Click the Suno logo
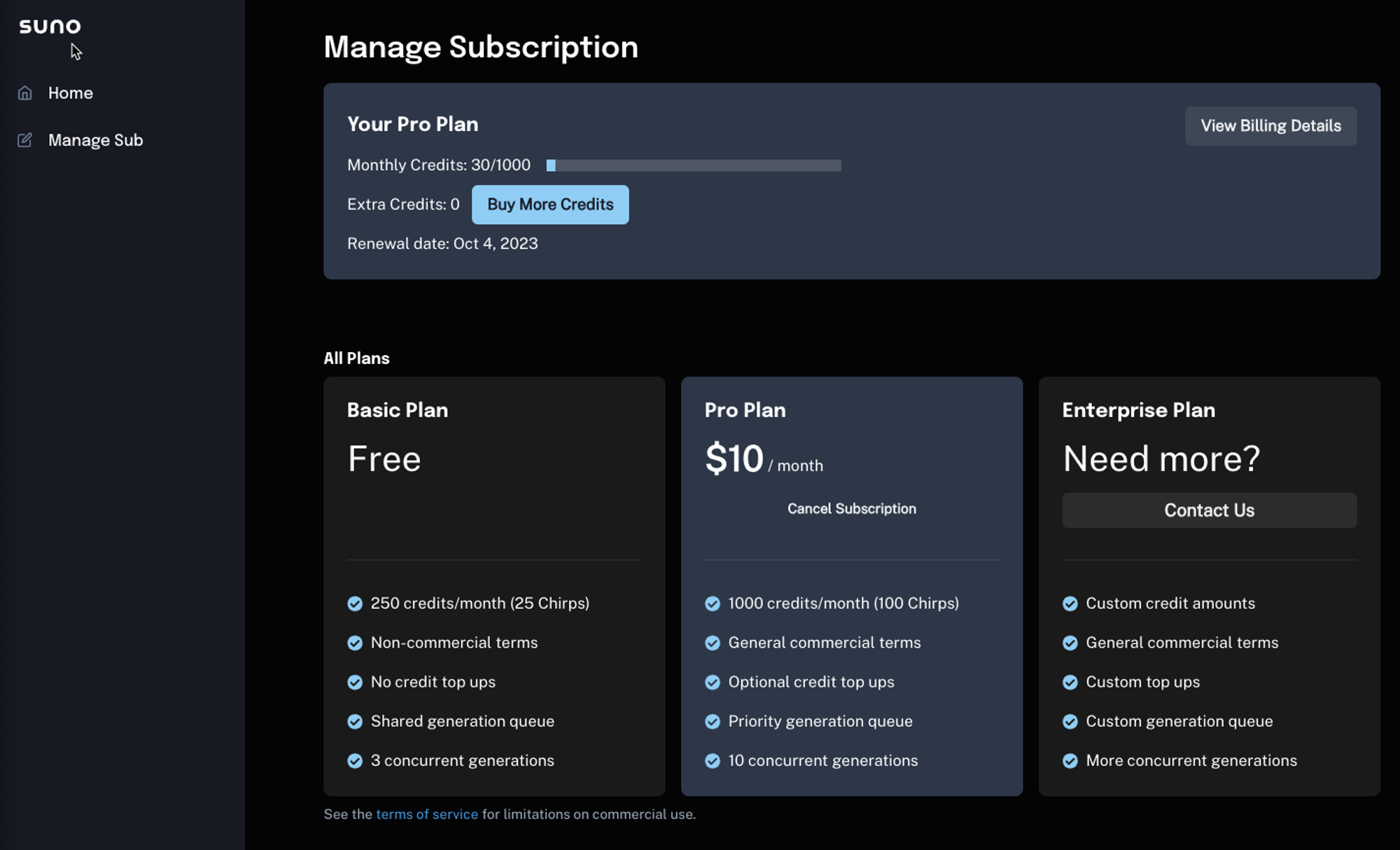 50,27
